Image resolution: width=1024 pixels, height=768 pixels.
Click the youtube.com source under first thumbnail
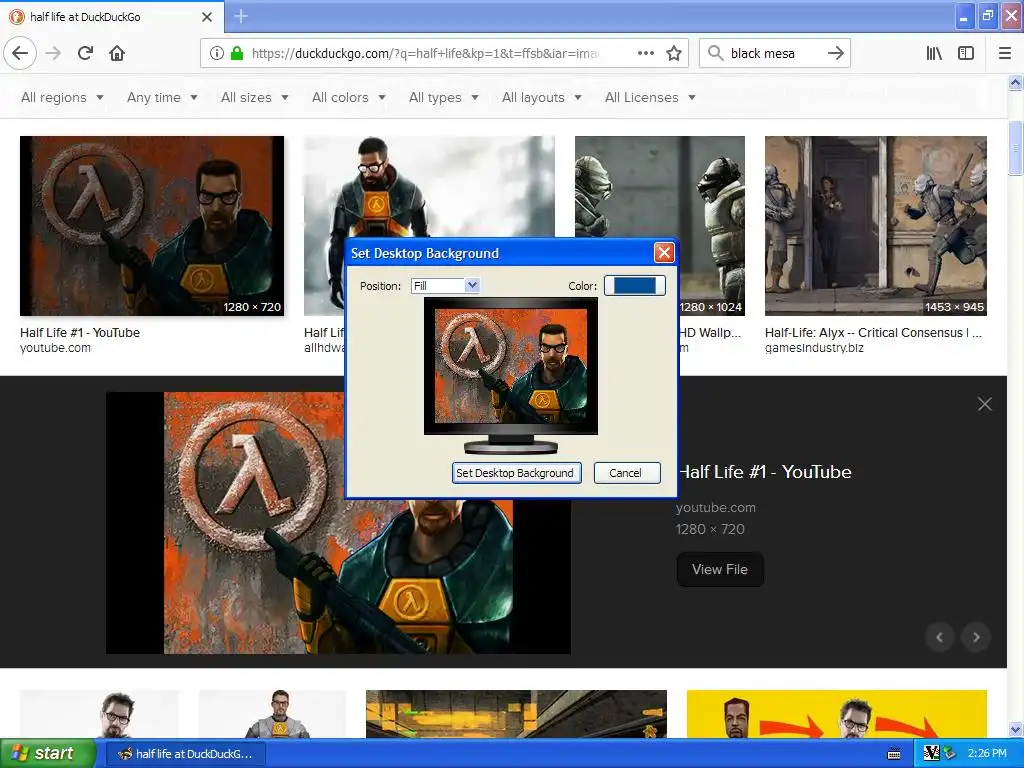tap(56, 348)
